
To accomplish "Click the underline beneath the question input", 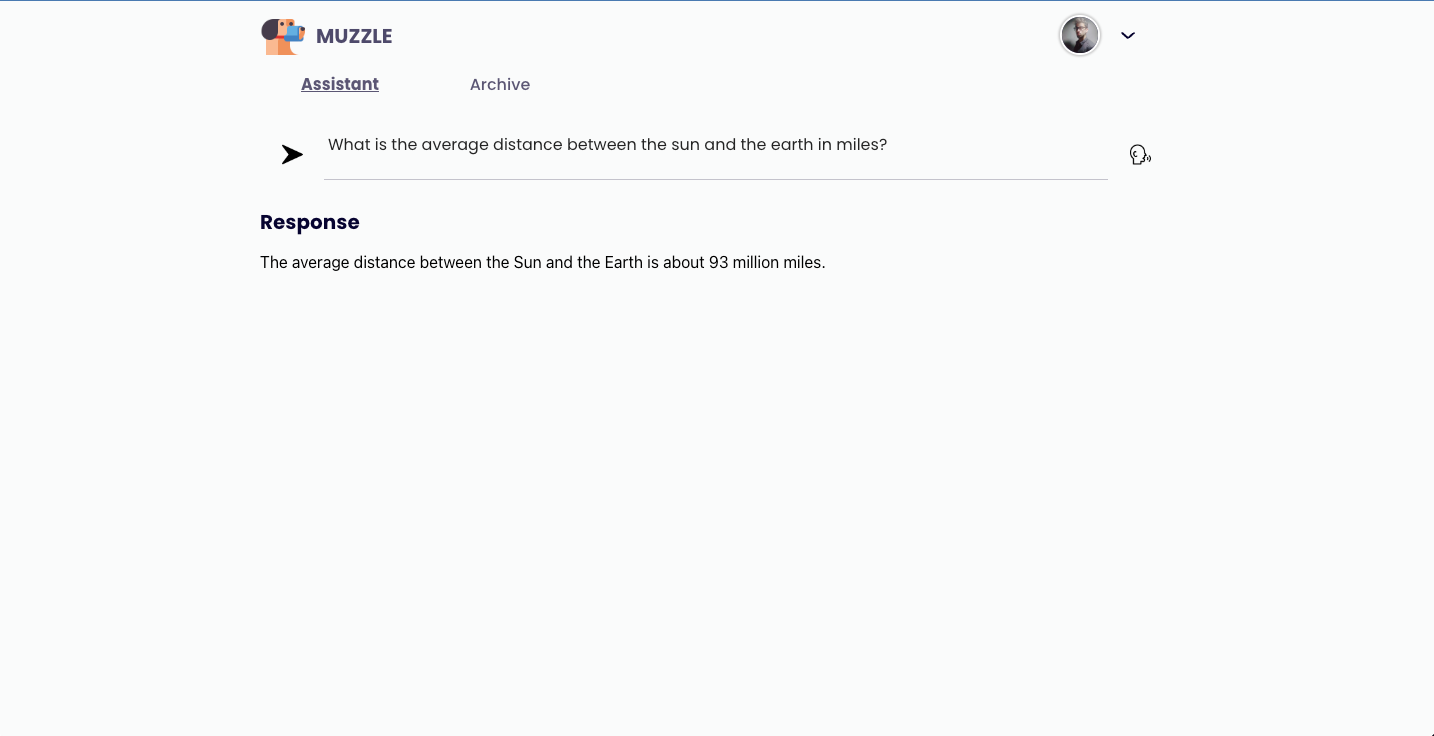I will pyautogui.click(x=715, y=179).
